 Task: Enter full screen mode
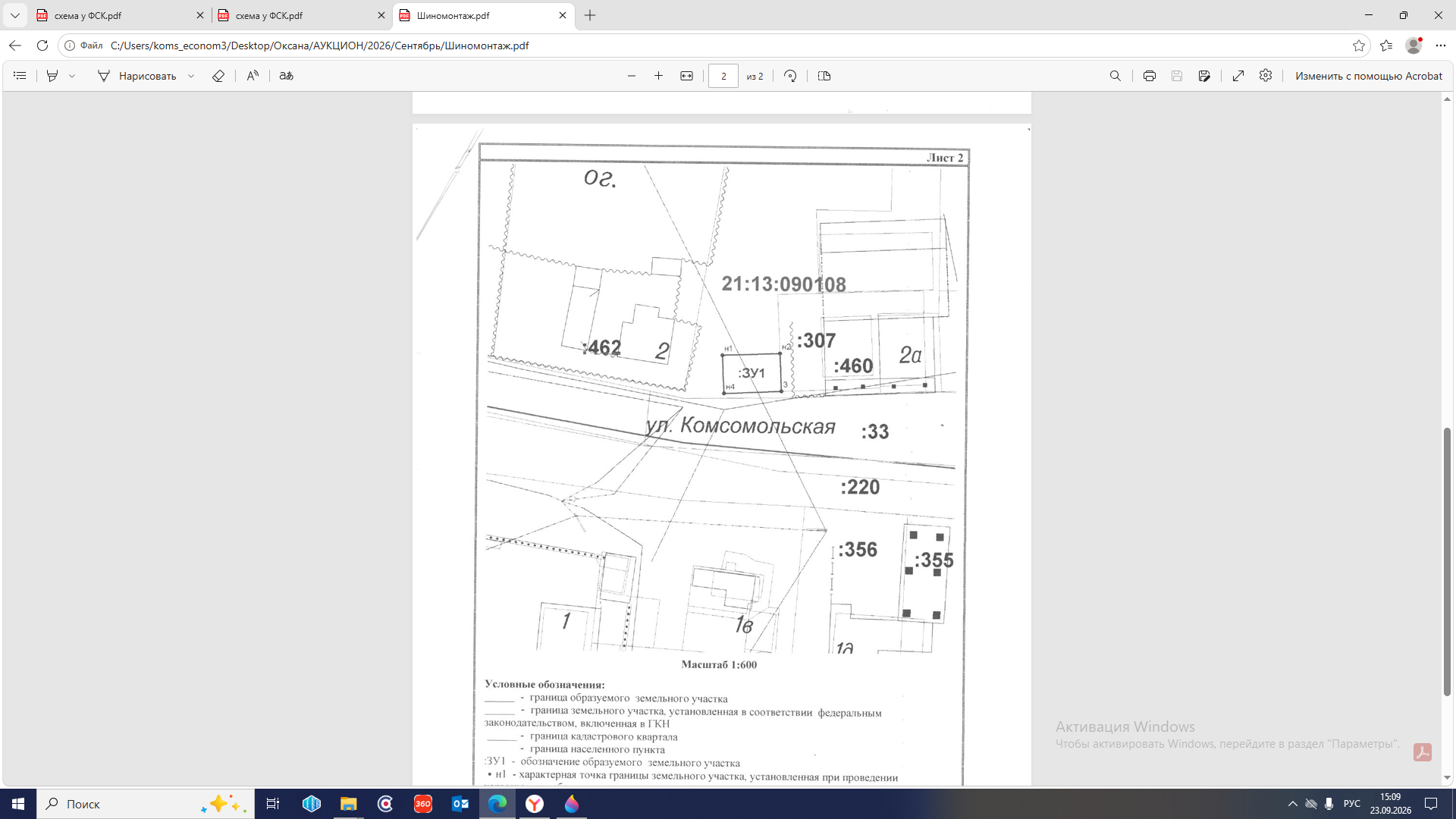(1238, 76)
